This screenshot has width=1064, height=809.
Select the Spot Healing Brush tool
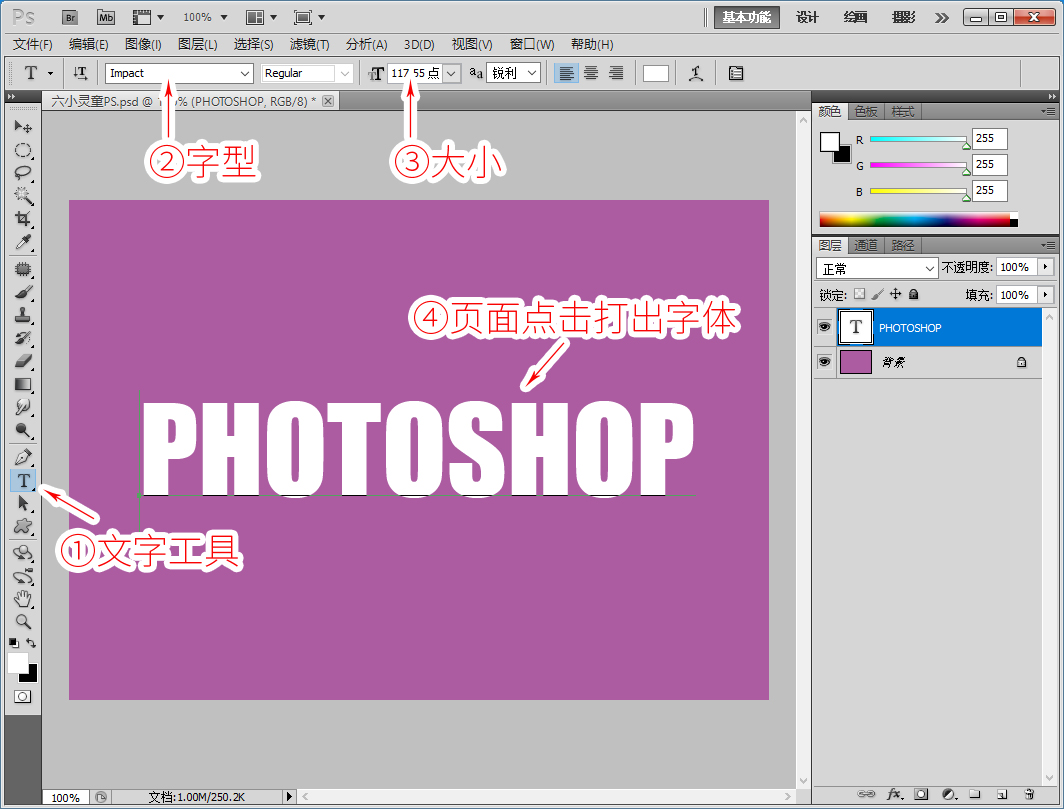[x=23, y=269]
